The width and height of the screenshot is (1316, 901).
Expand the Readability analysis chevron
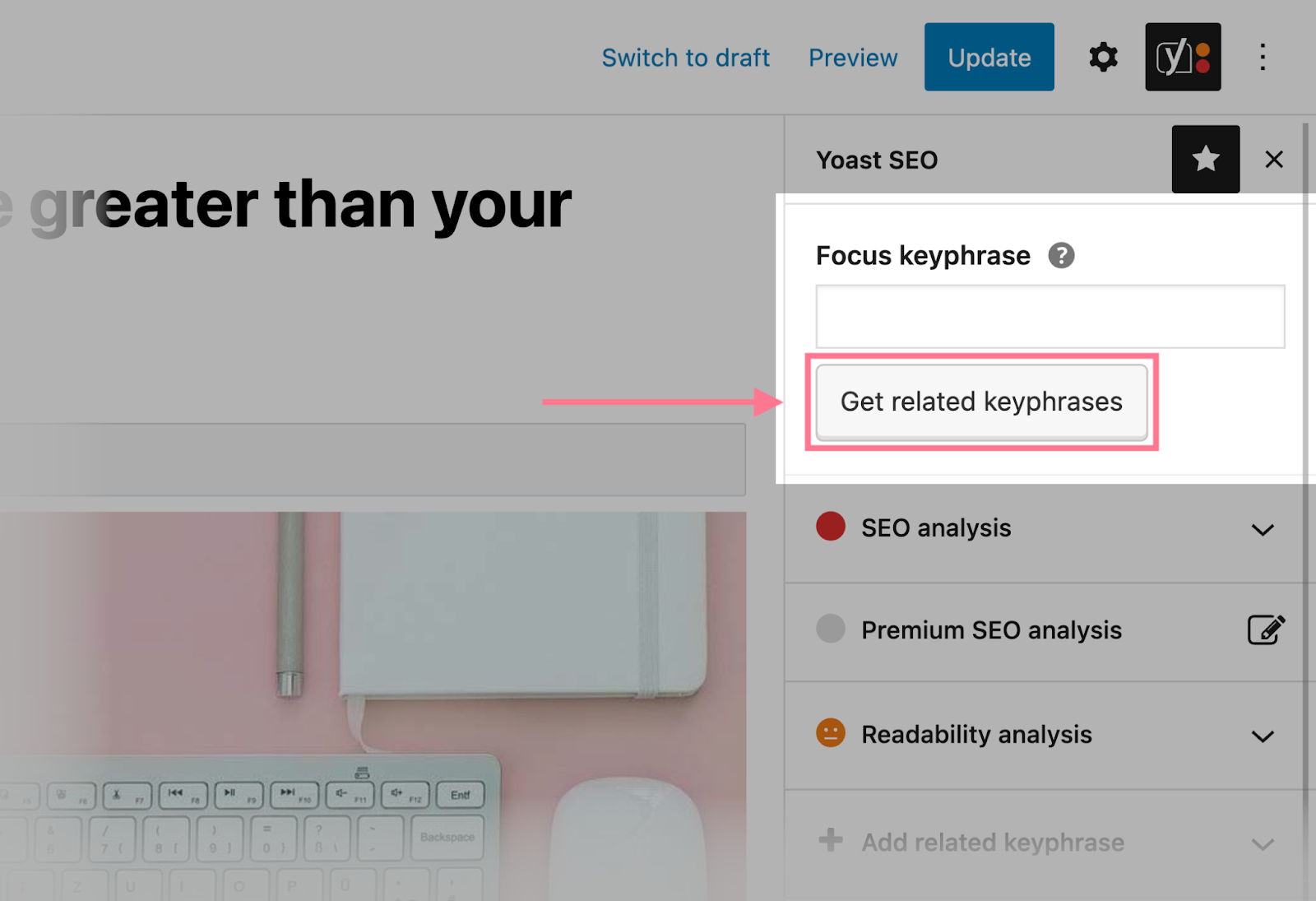[x=1263, y=736]
